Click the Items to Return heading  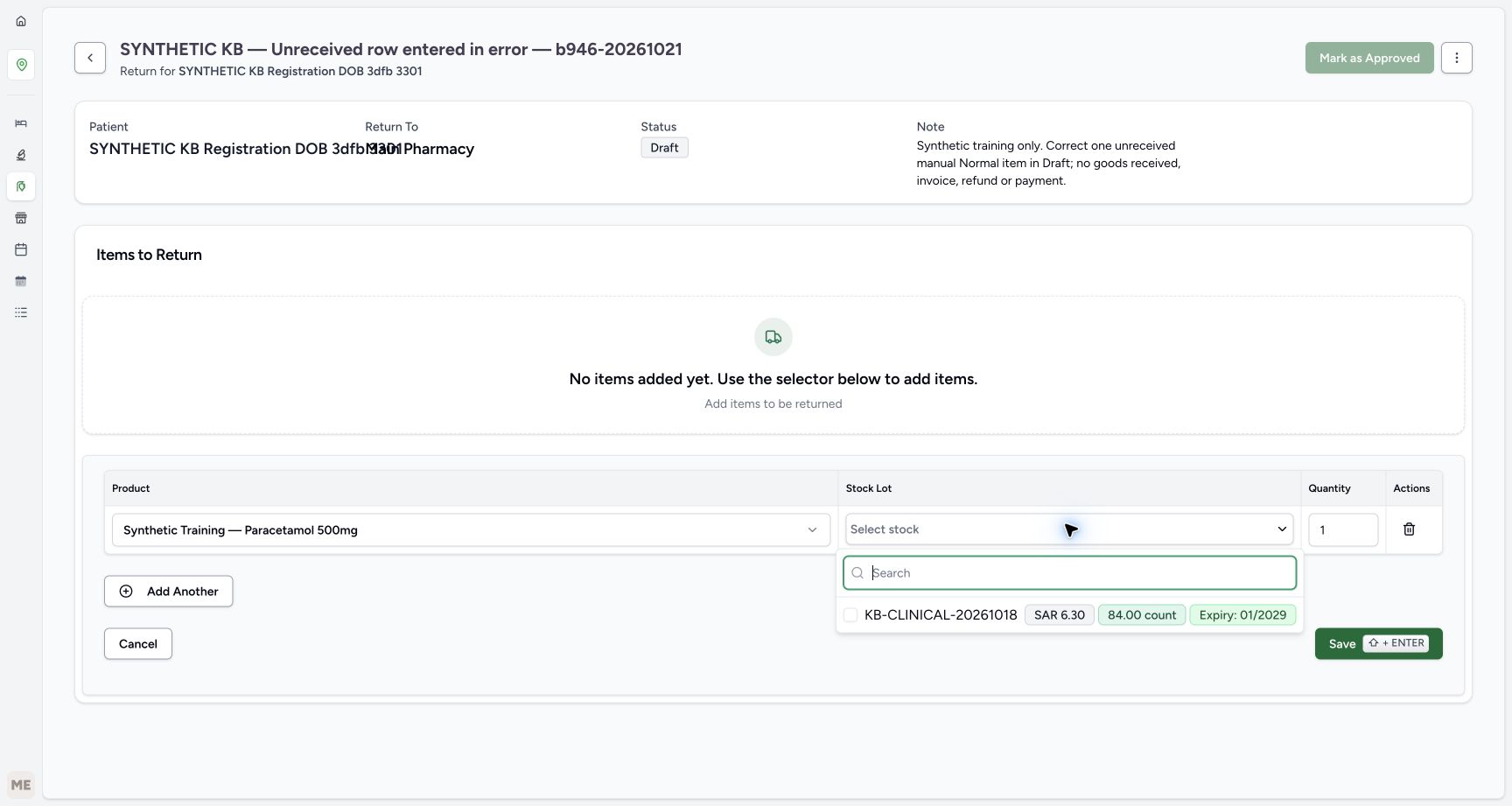(x=149, y=255)
